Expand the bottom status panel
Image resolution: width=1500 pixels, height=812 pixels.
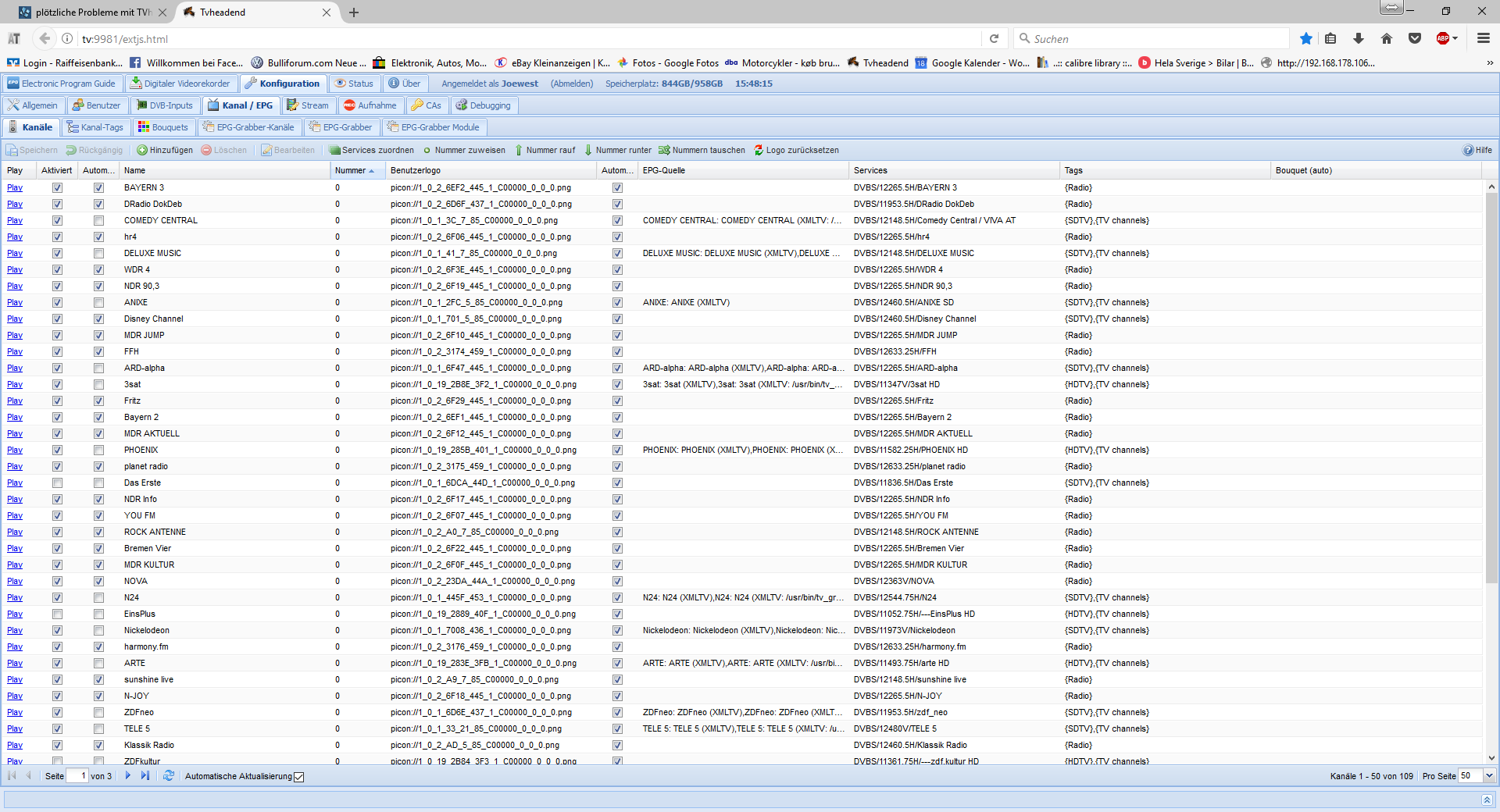tap(1487, 800)
